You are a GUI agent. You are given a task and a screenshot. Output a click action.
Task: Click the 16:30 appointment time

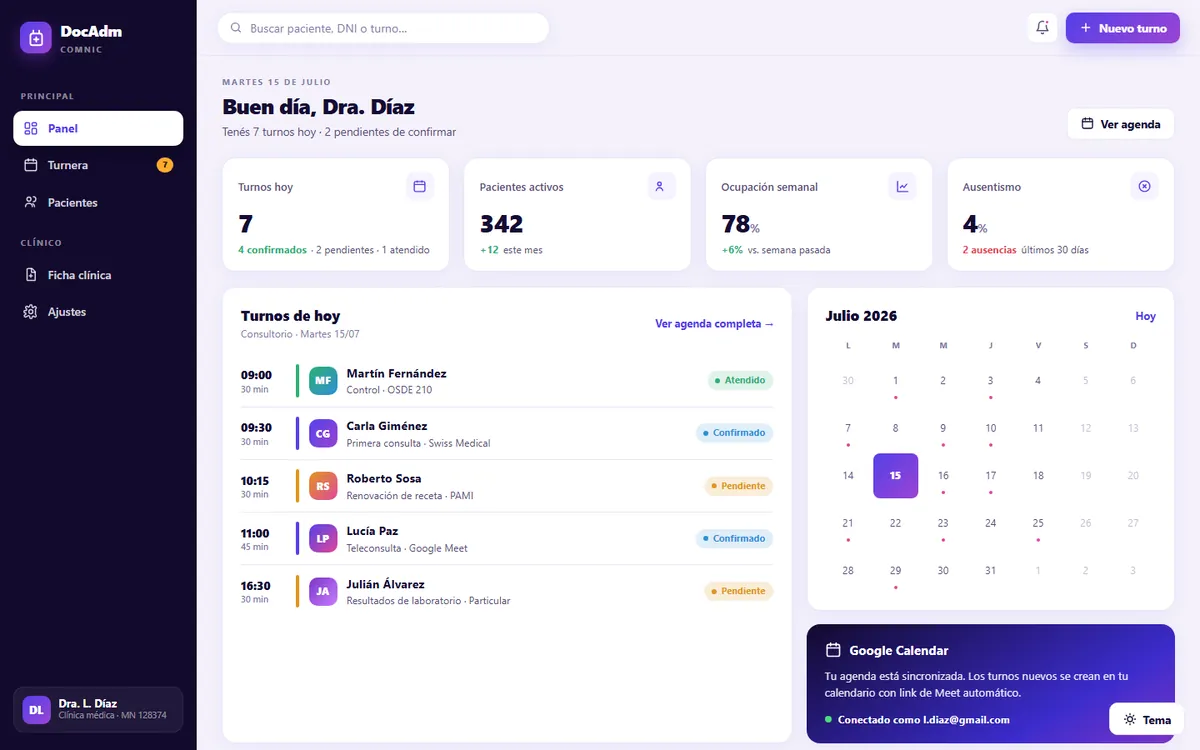click(256, 586)
